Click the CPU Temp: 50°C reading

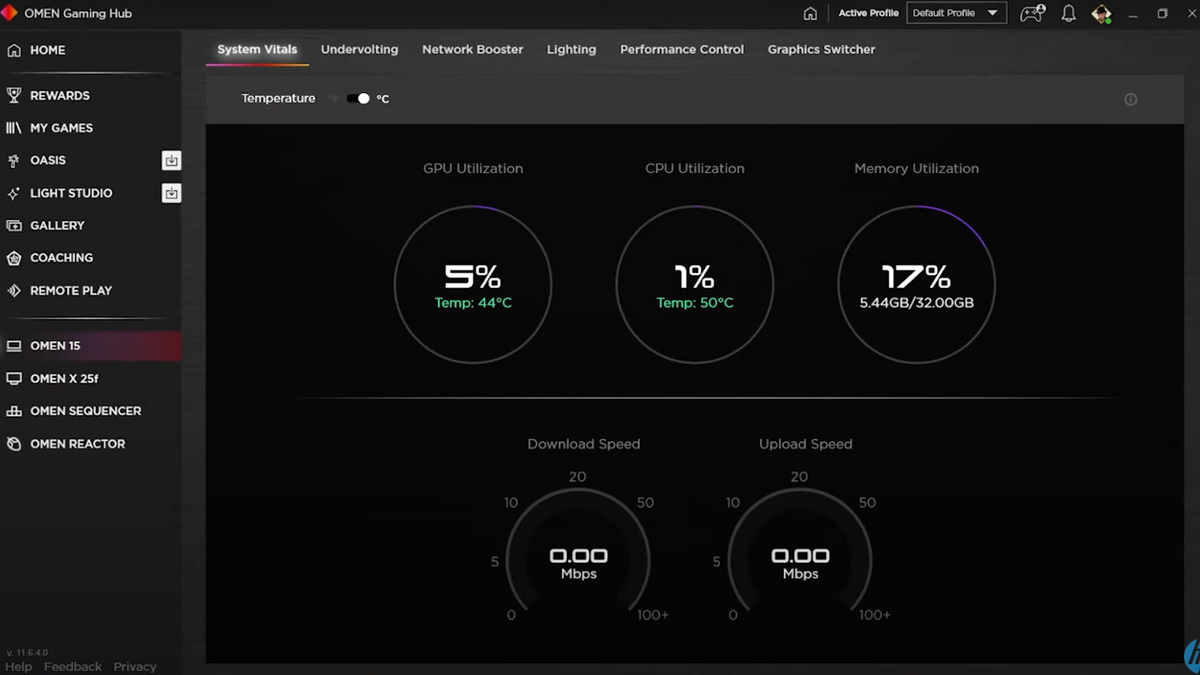pyautogui.click(x=695, y=303)
